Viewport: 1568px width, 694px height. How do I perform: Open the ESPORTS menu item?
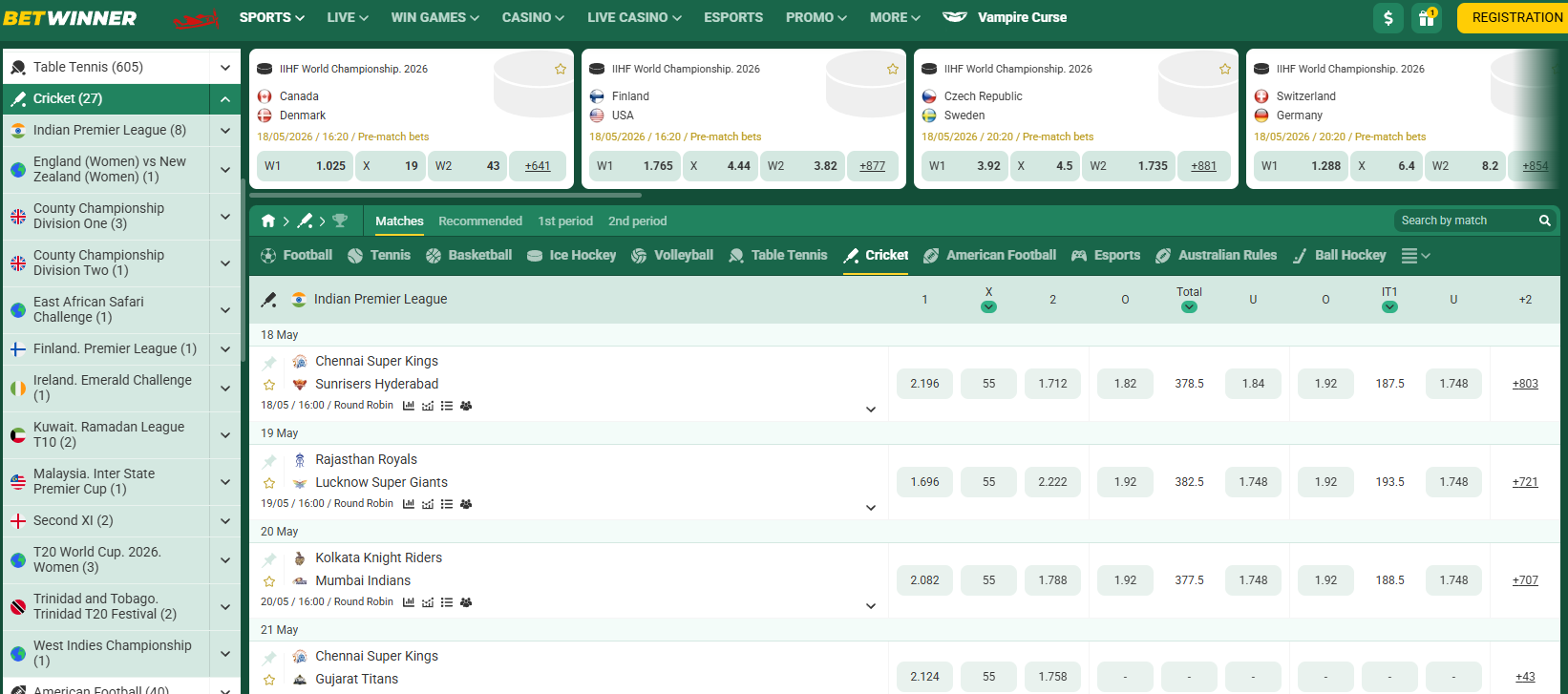(x=733, y=17)
